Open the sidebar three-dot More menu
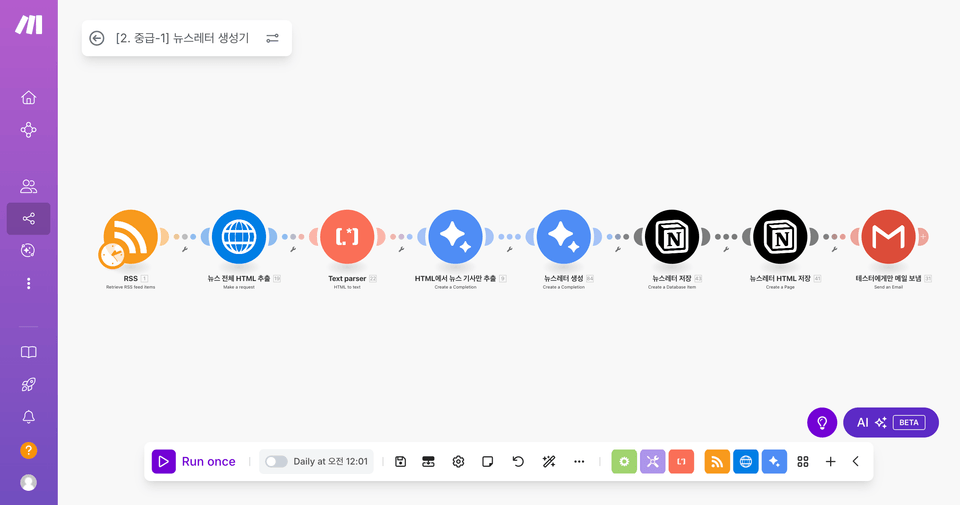 point(28,283)
